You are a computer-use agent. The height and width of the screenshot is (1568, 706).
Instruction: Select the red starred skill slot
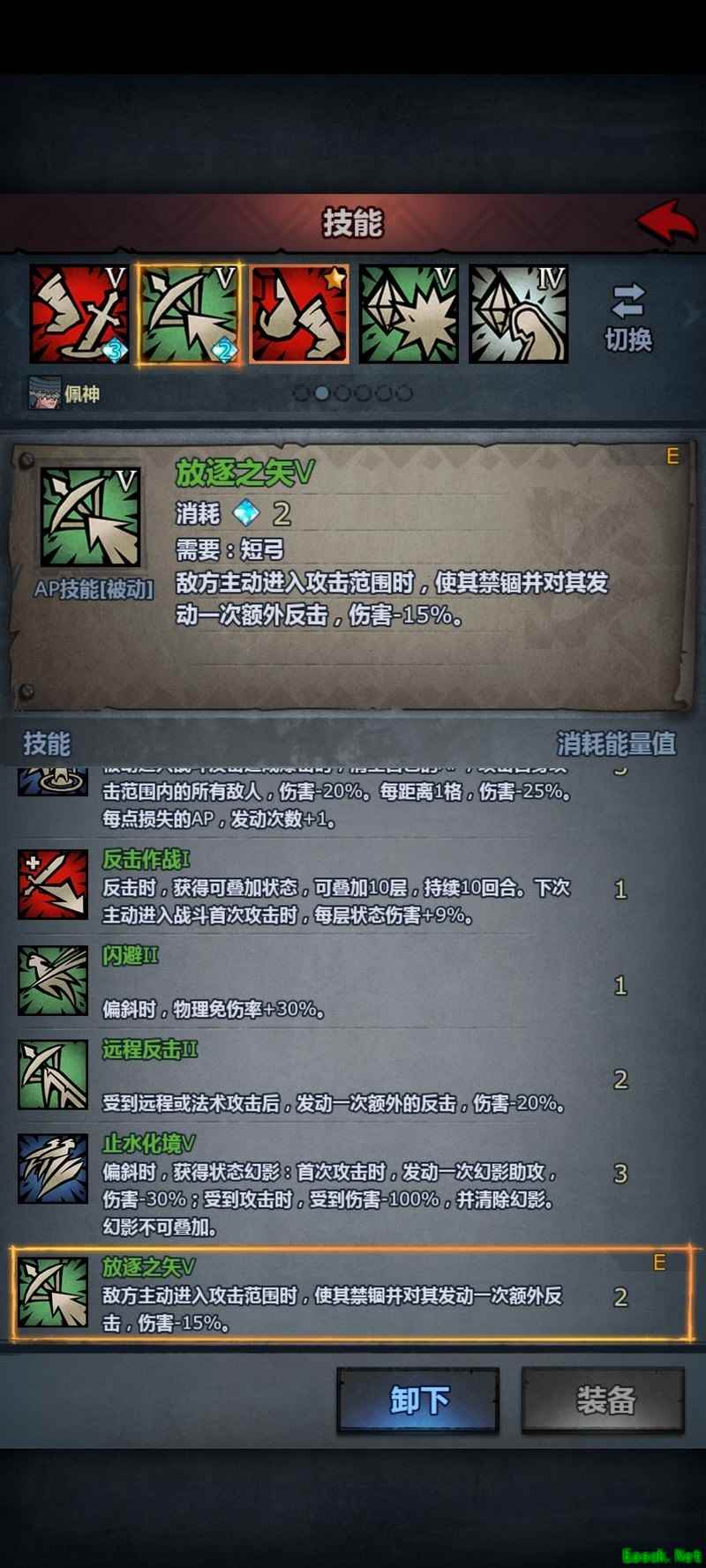coord(299,315)
